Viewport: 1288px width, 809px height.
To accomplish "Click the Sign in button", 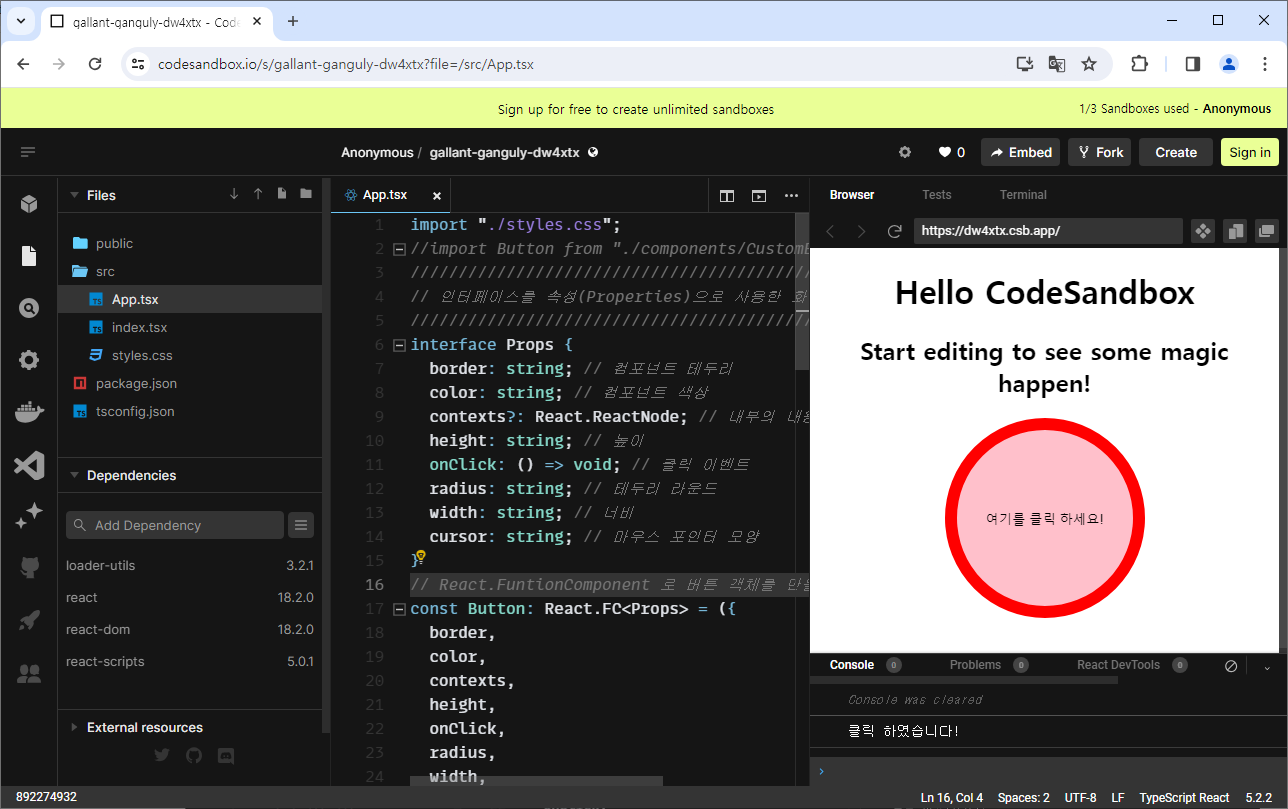I will (1250, 152).
